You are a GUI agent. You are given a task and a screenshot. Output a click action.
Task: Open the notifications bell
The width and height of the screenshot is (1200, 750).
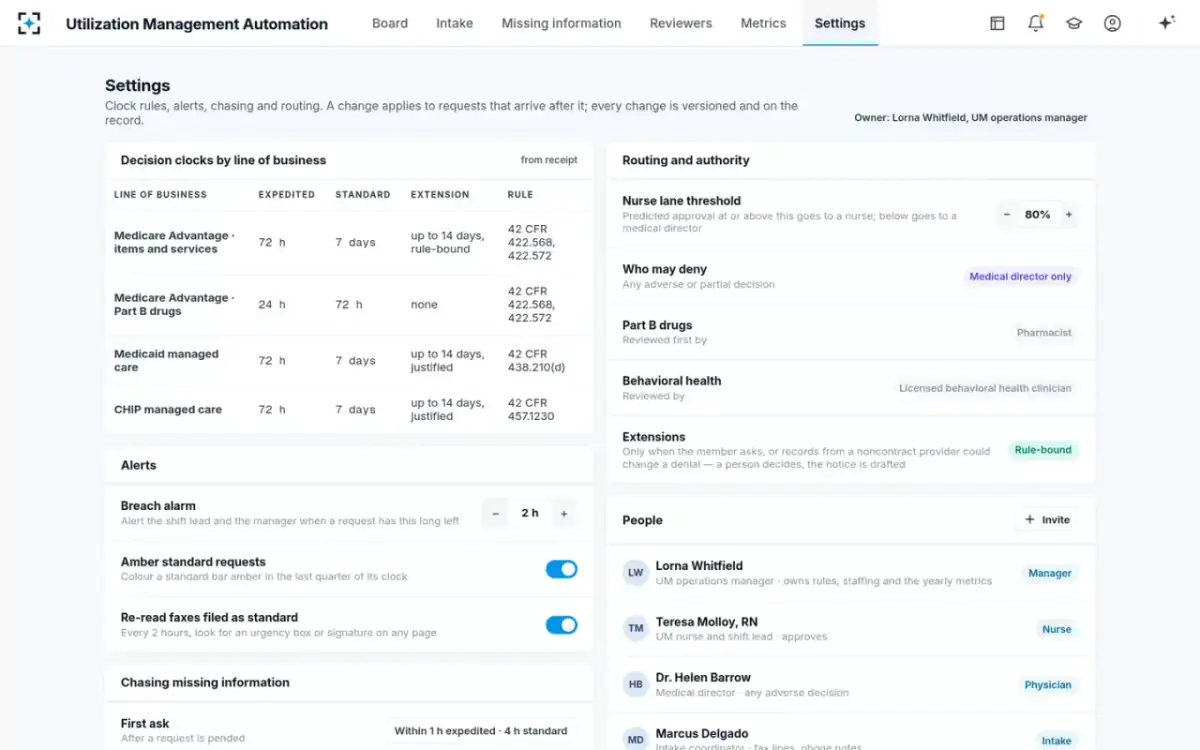[x=1036, y=23]
